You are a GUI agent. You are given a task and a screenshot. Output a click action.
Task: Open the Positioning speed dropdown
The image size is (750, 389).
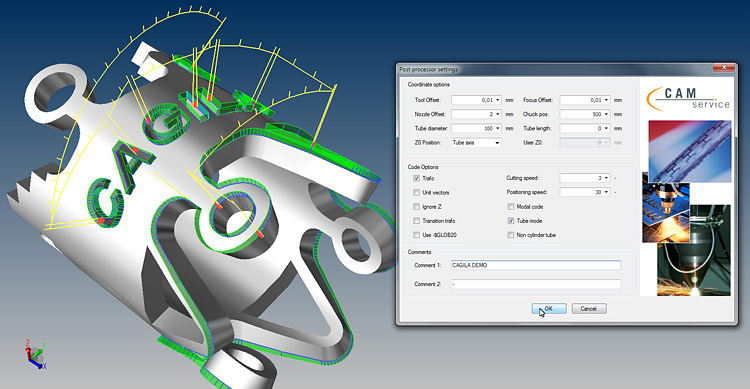pyautogui.click(x=607, y=192)
